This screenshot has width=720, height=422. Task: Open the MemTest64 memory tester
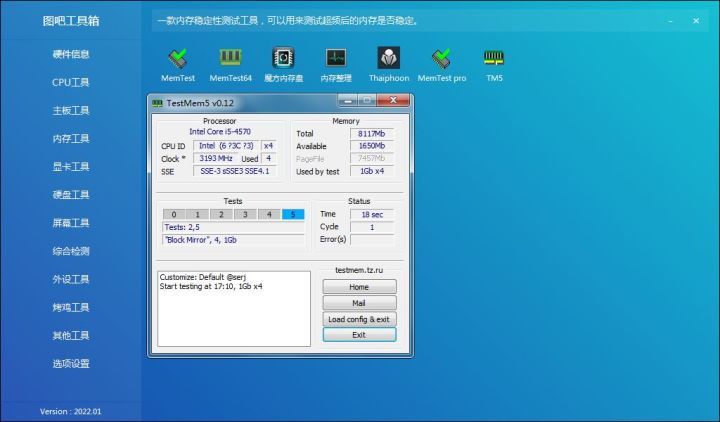pyautogui.click(x=230, y=61)
